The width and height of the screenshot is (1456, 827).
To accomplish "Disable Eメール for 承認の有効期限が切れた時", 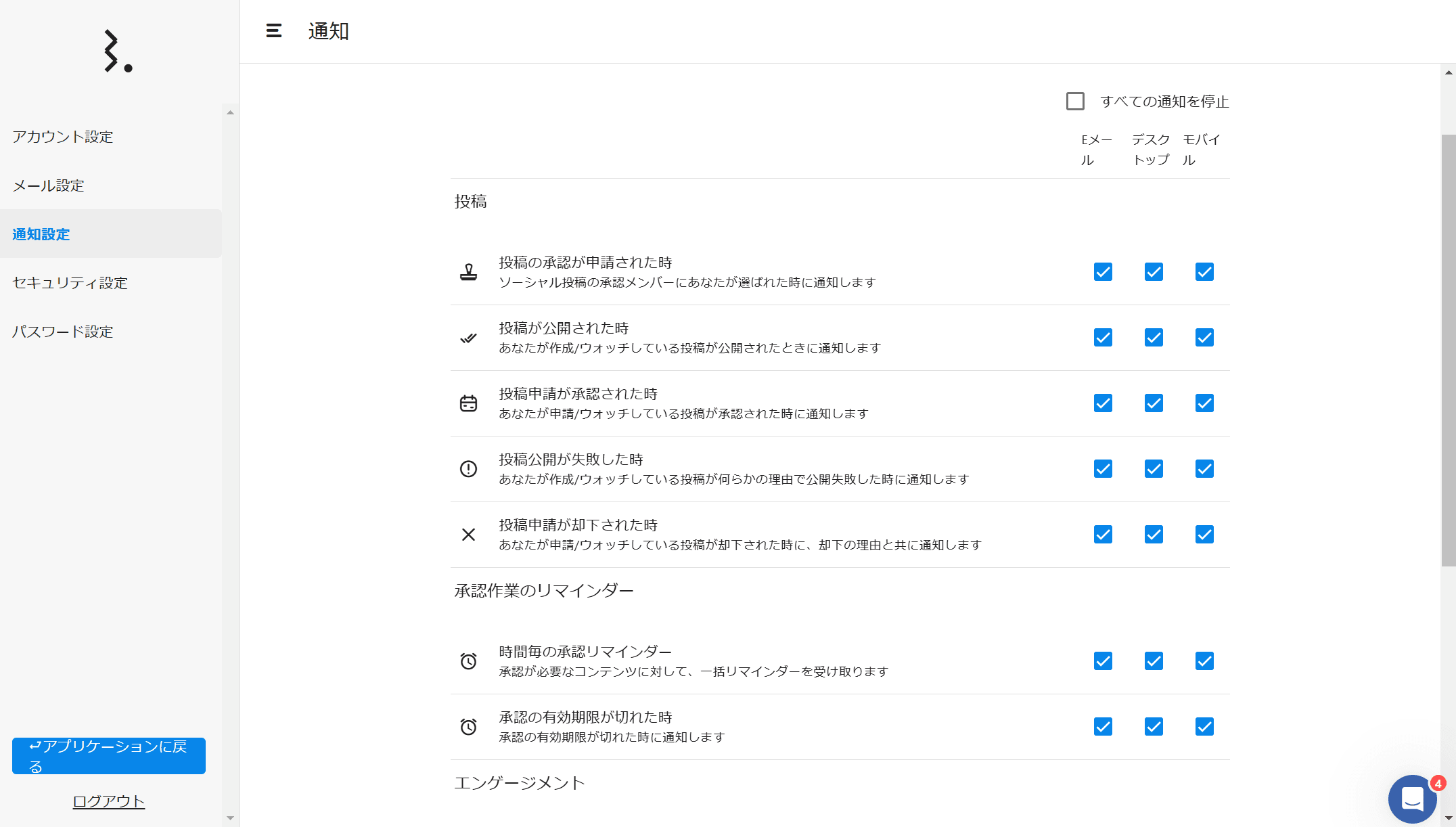I will pyautogui.click(x=1103, y=727).
